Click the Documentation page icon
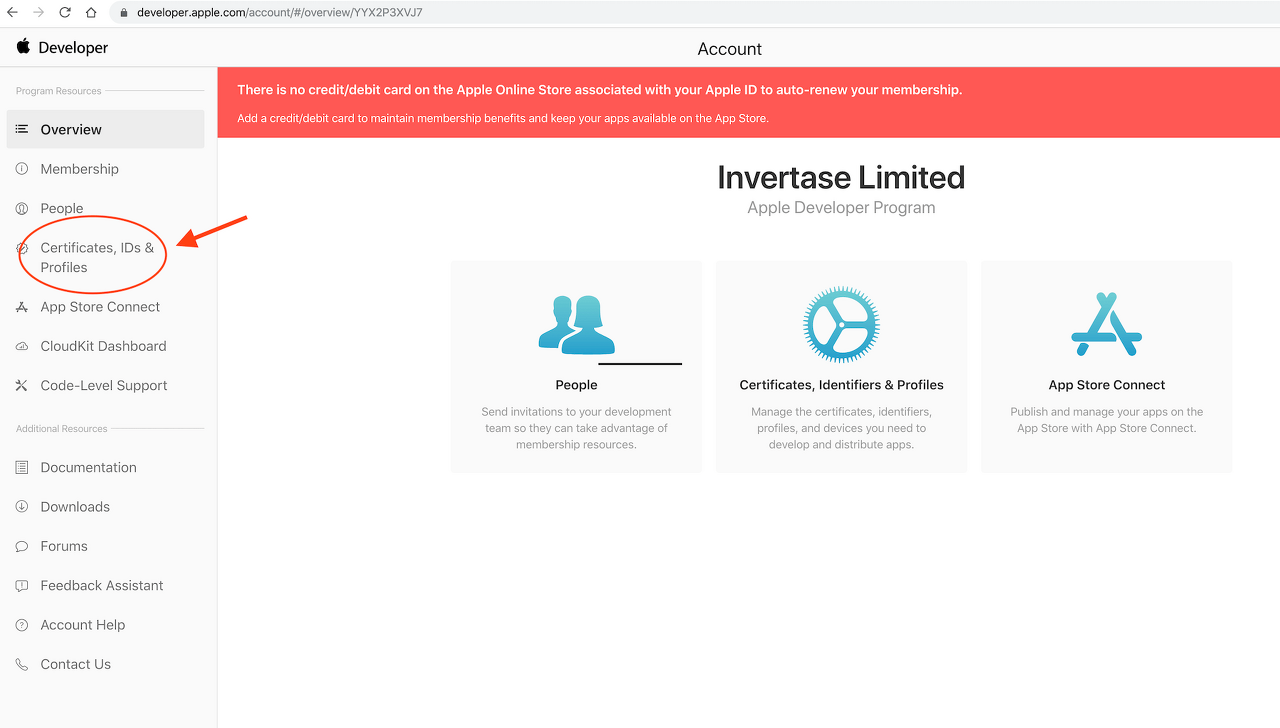The image size is (1280, 728). click(x=22, y=467)
